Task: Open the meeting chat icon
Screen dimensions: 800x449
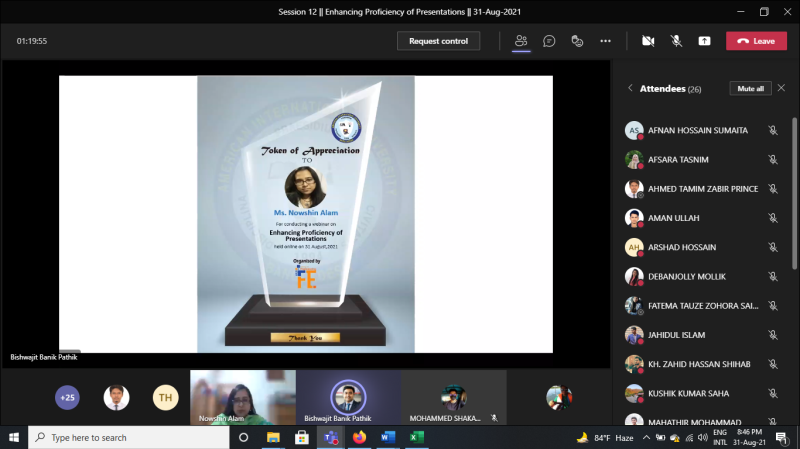Action: click(x=549, y=41)
